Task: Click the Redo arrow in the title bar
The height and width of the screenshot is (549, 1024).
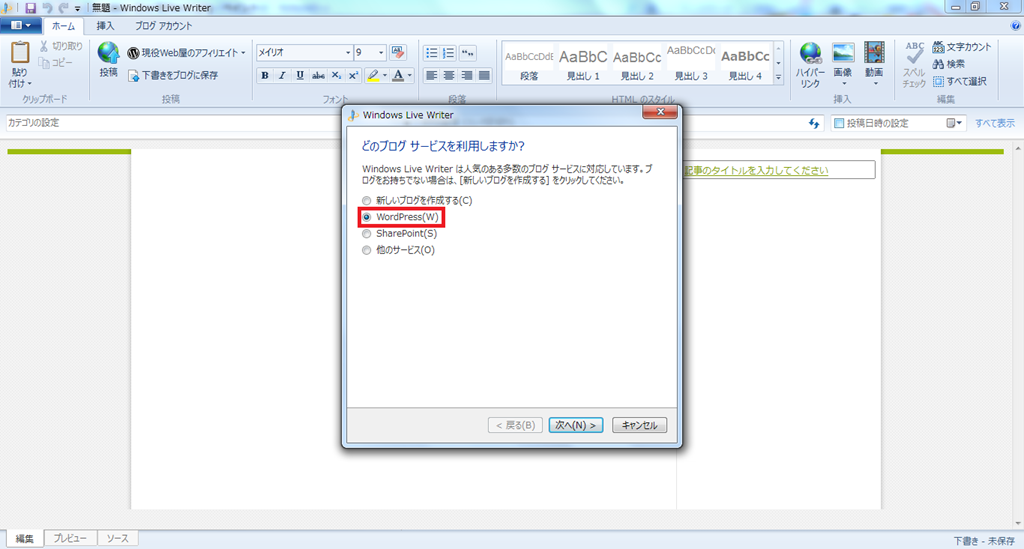Action: point(63,8)
